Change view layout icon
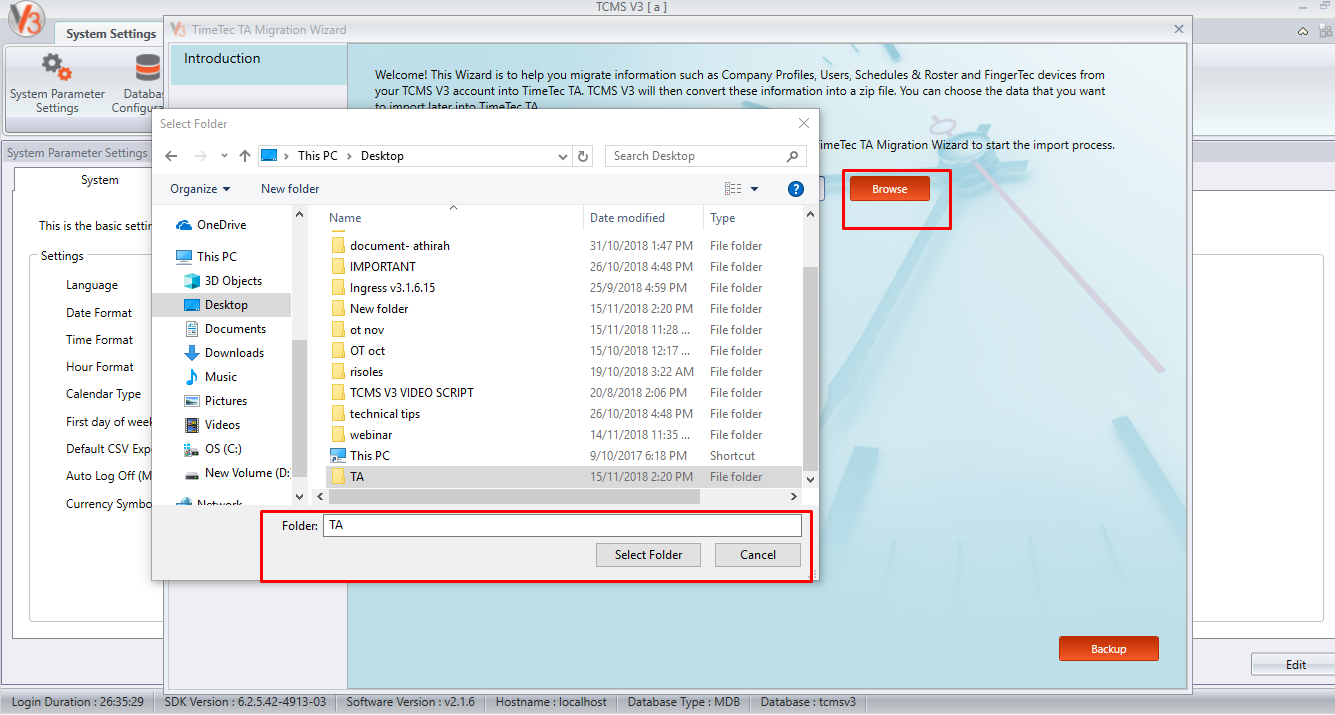 click(x=733, y=189)
